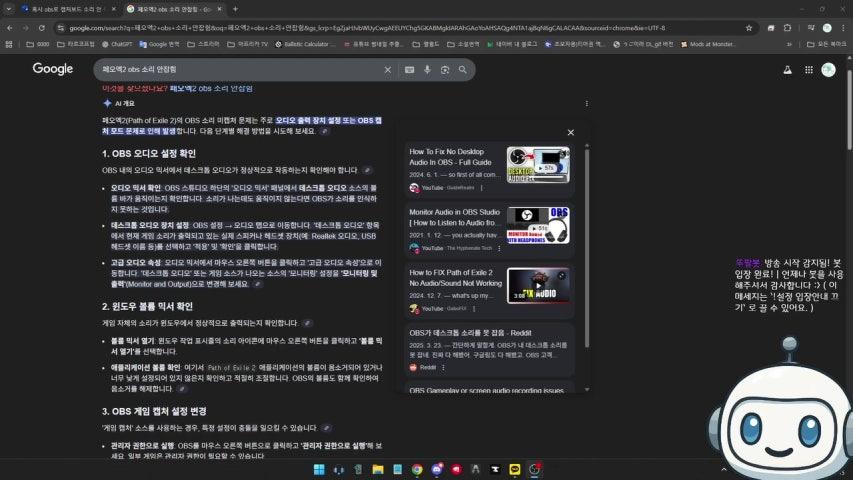Viewport: 853px width, 480px height.
Task: Open Discord from the taskbar
Action: [x=437, y=469]
